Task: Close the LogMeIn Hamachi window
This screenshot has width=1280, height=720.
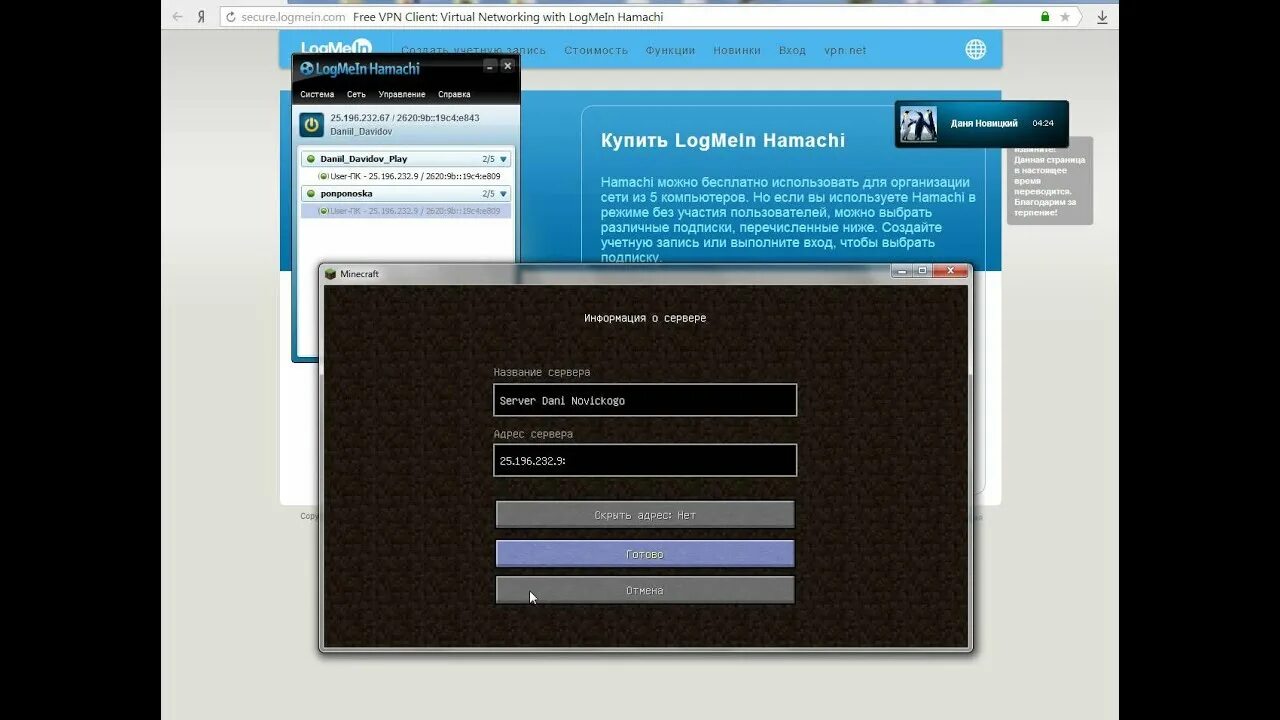Action: (507, 66)
